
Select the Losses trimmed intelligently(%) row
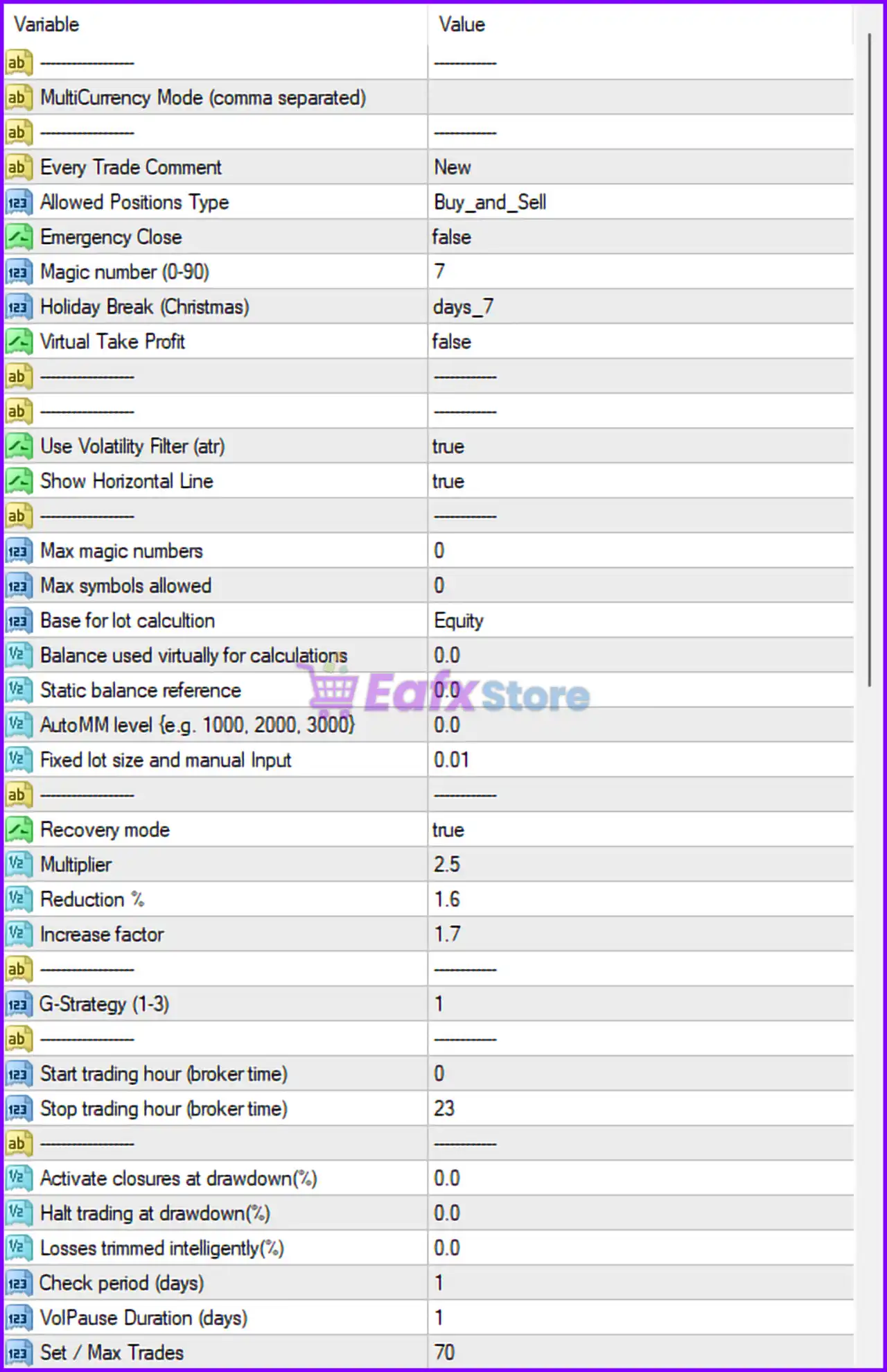(428, 1248)
